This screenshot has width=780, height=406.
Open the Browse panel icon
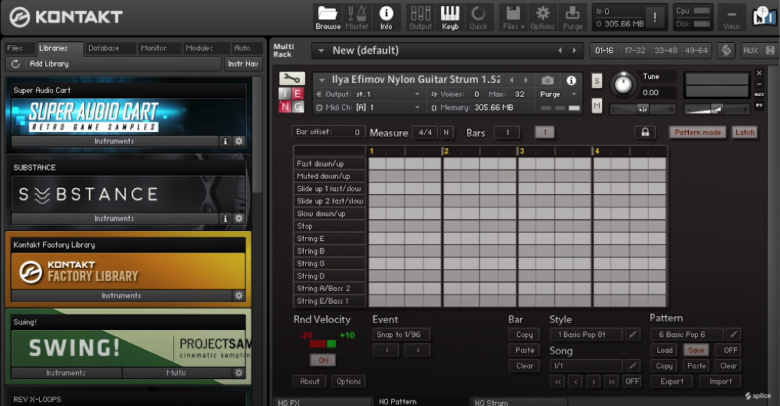click(328, 17)
